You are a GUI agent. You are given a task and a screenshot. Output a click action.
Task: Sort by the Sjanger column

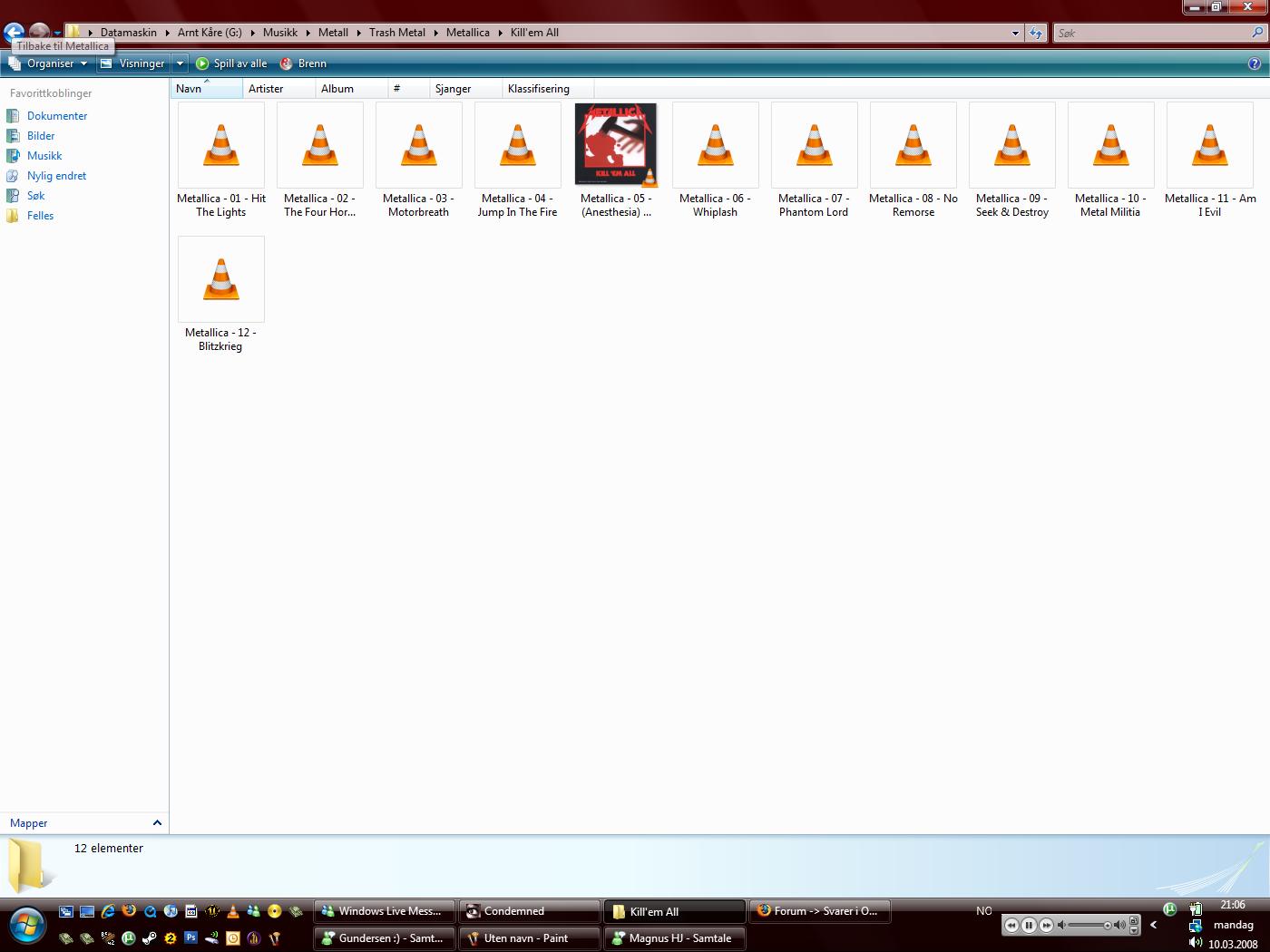[x=466, y=88]
